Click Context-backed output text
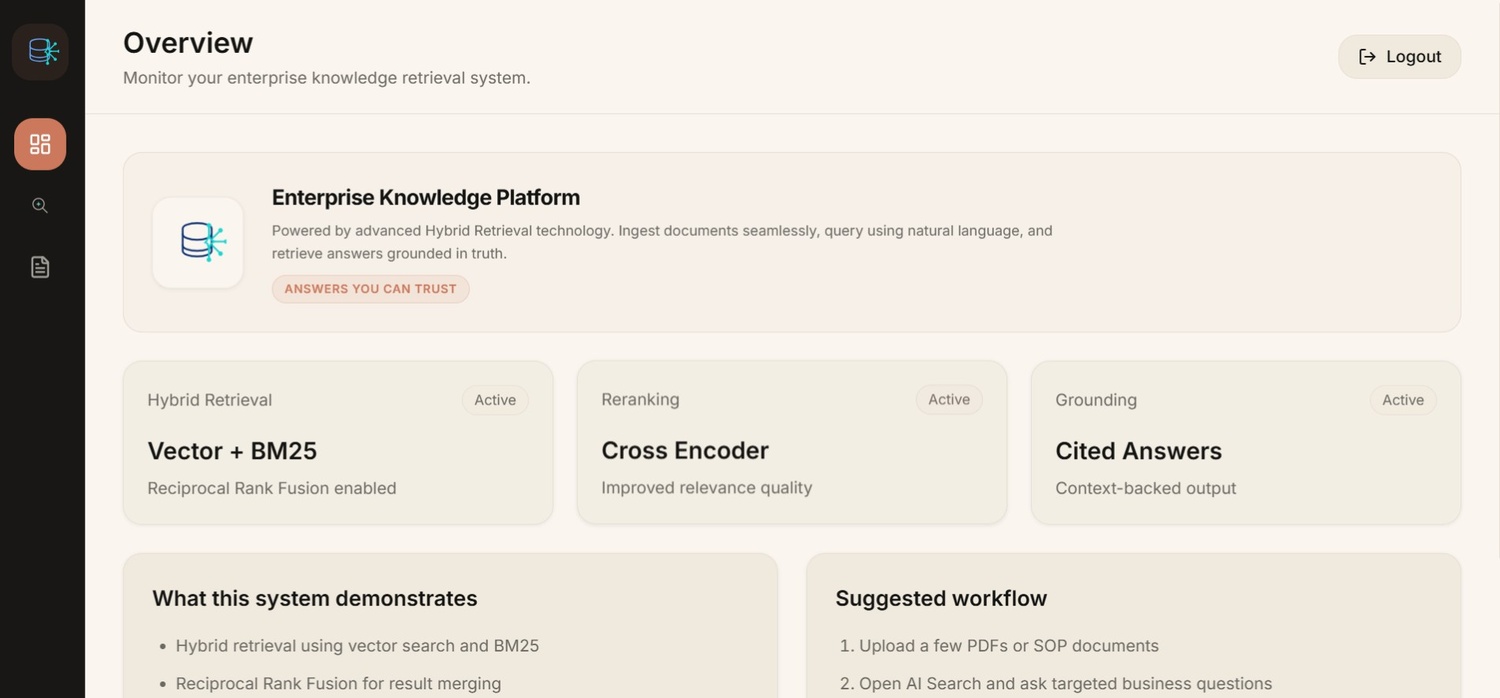This screenshot has width=1500, height=698. point(1146,488)
